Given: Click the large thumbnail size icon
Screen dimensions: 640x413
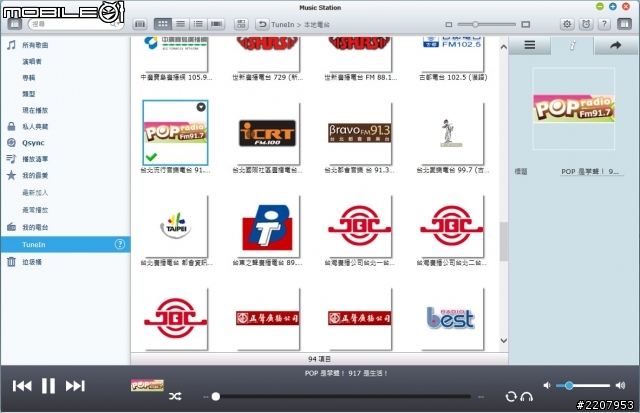Looking at the screenshot, I should (526, 24).
